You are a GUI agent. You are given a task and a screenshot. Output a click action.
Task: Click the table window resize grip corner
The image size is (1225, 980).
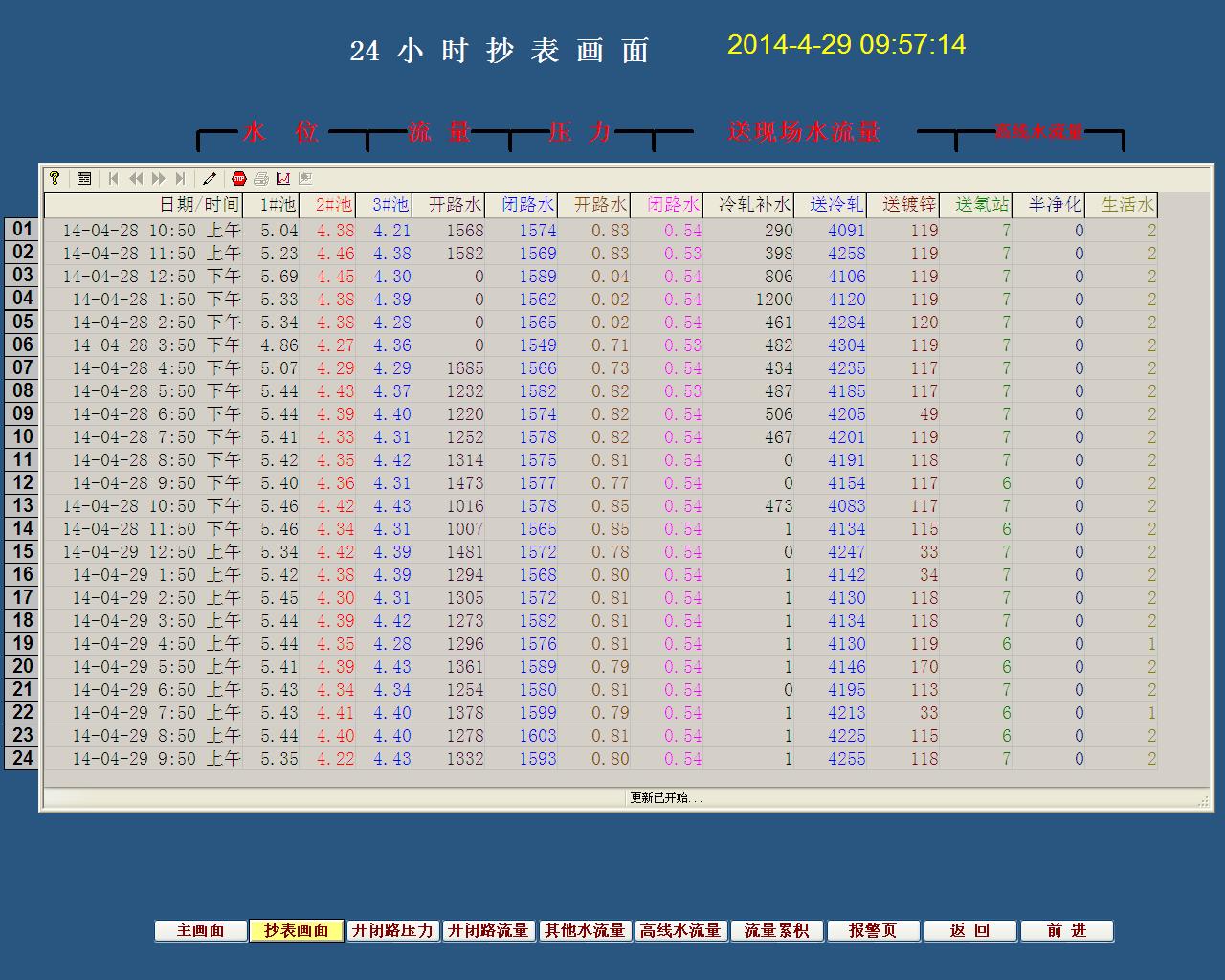(x=1203, y=801)
